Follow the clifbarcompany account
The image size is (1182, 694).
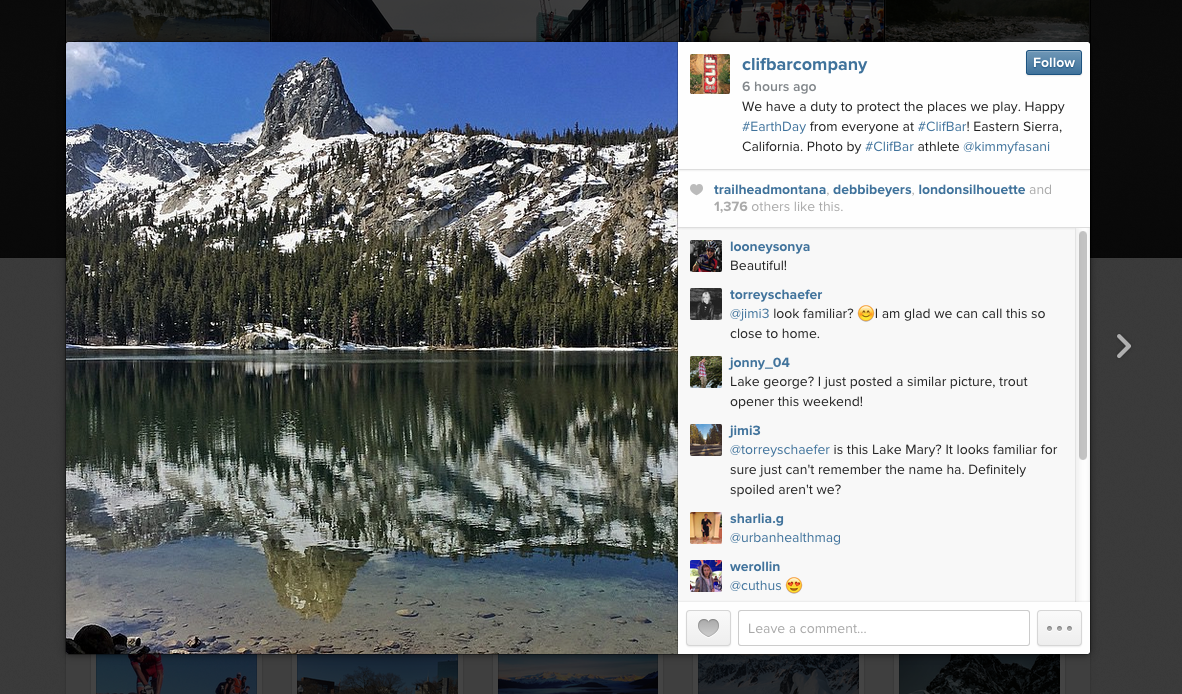click(1053, 63)
